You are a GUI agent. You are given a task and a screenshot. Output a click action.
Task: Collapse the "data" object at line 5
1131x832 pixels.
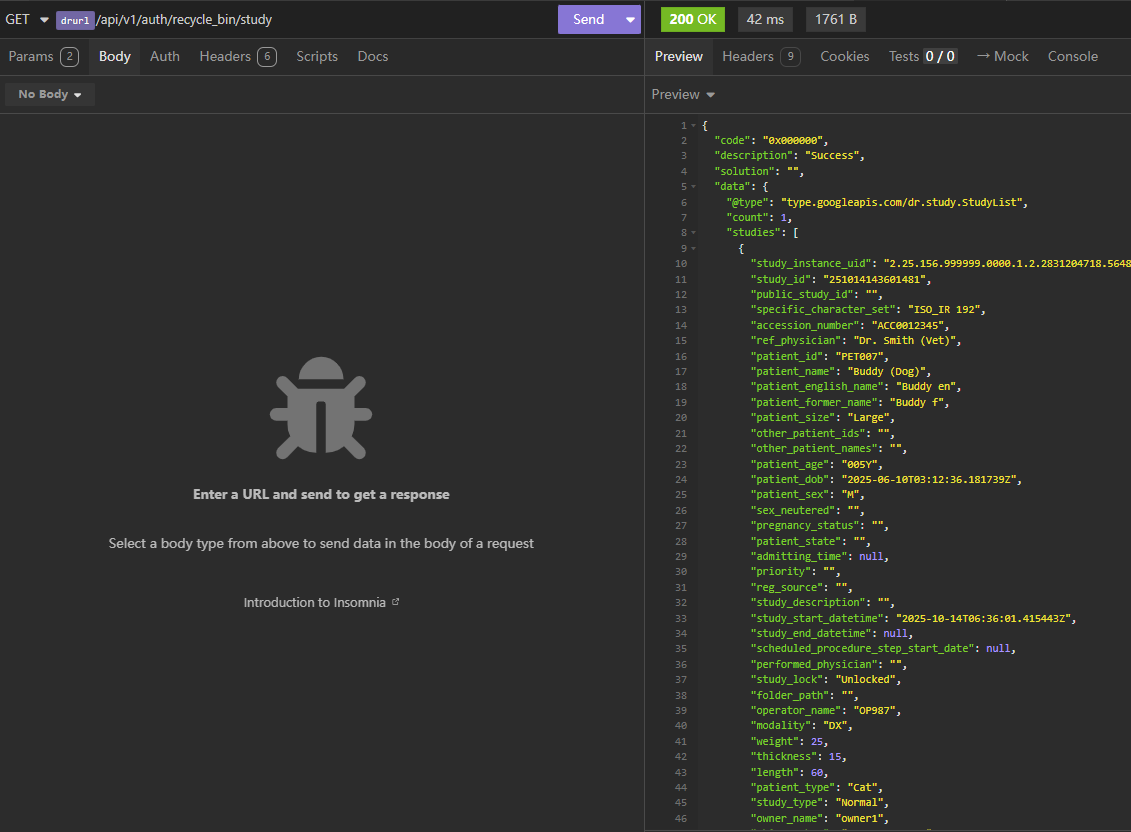693,187
